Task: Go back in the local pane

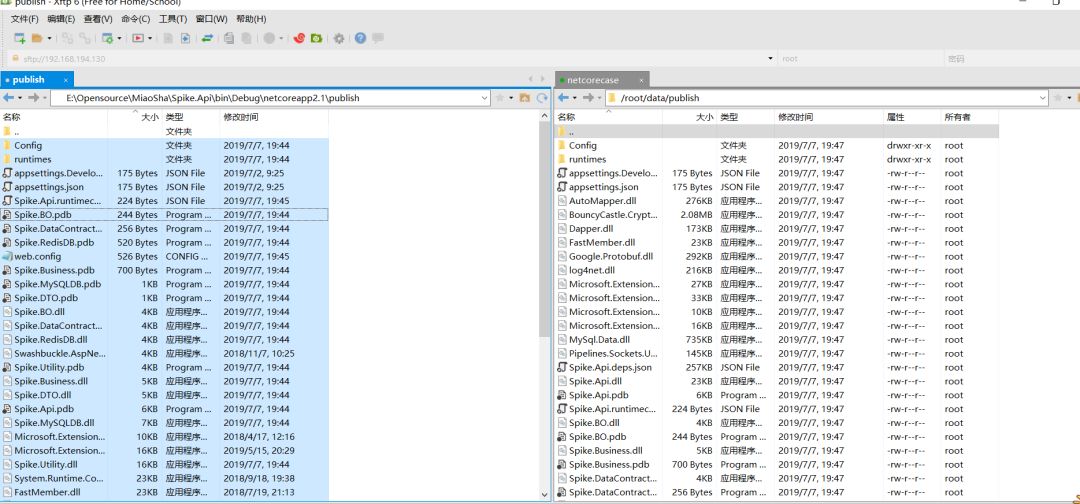Action: [9, 98]
